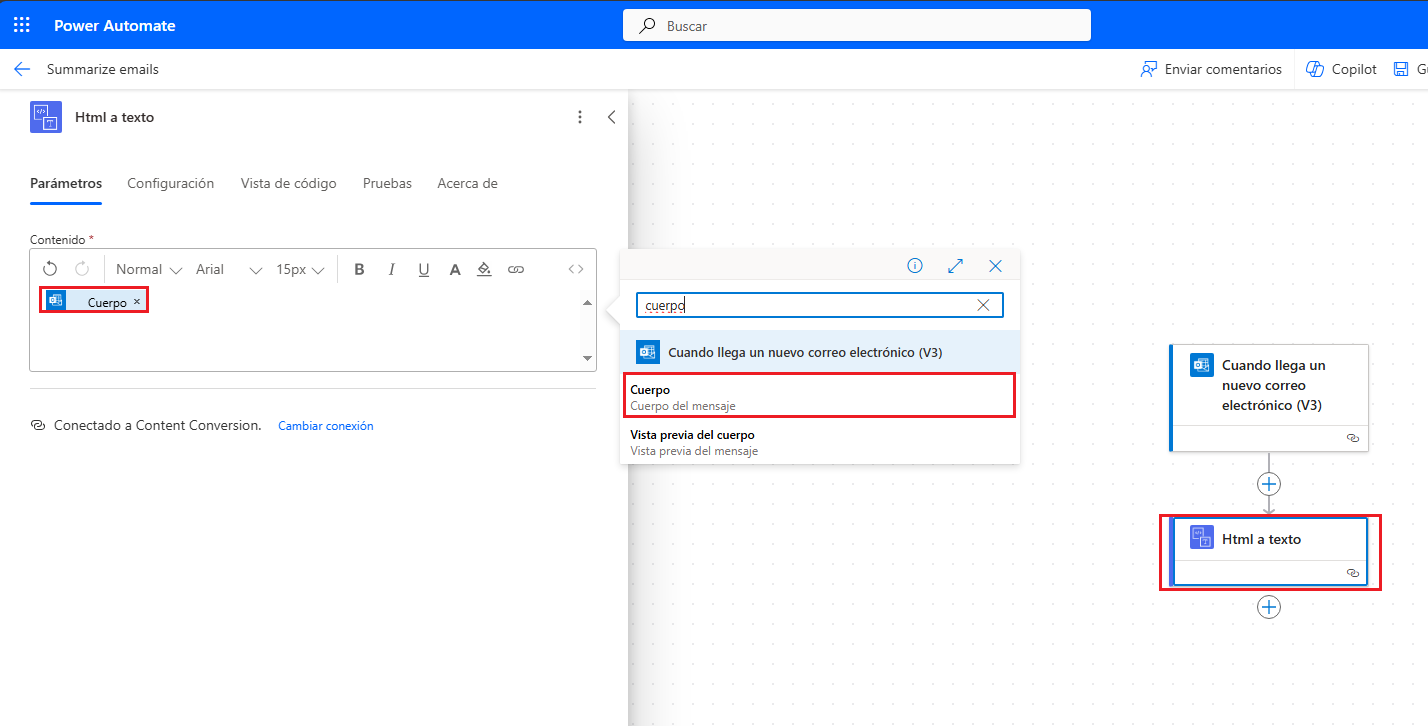The height and width of the screenshot is (726, 1428).
Task: Open the three-dot more options menu
Action: pos(580,117)
